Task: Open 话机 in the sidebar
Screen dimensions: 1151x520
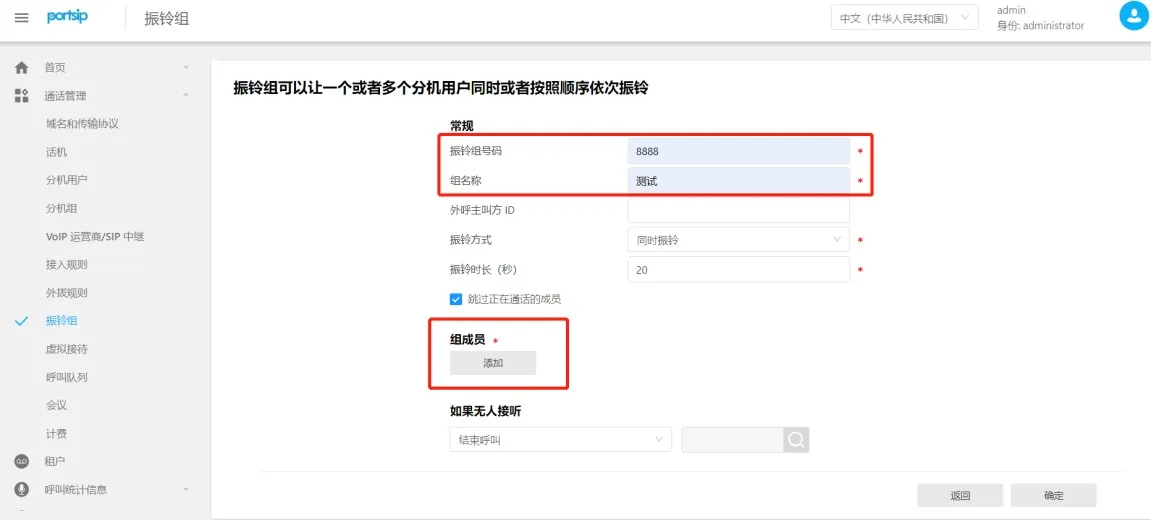Action: [x=57, y=152]
